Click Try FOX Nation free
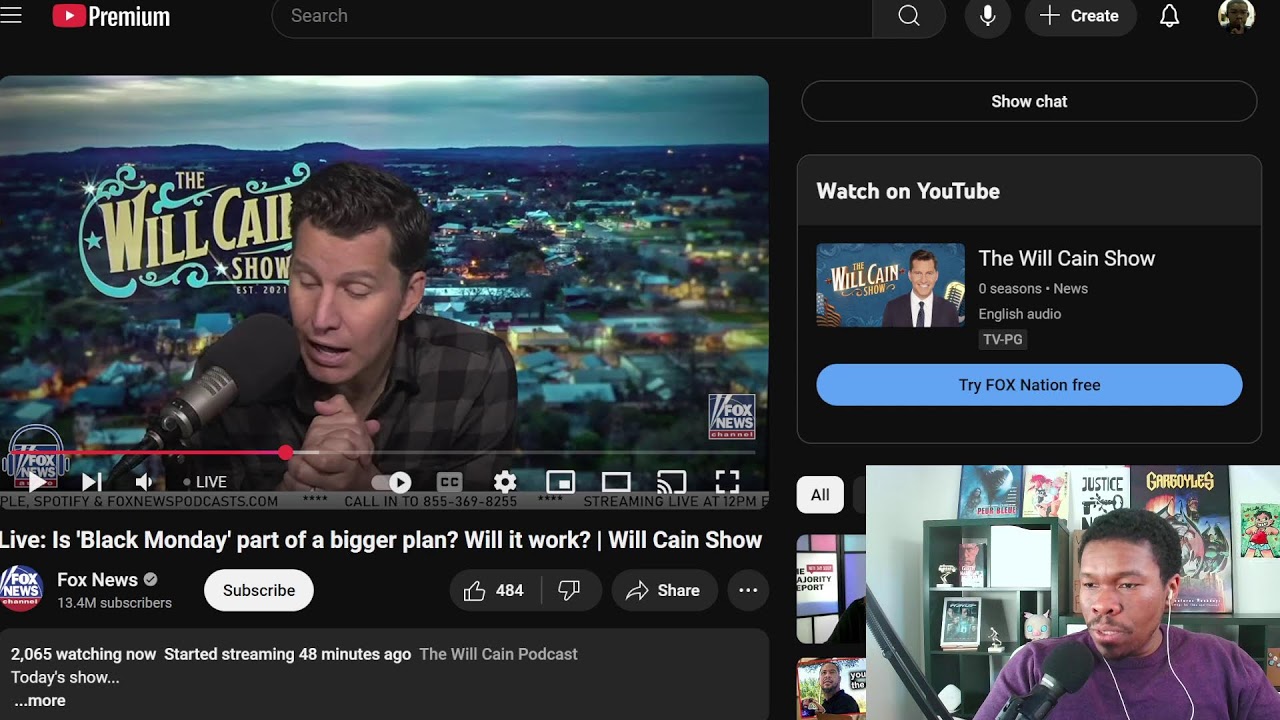The height and width of the screenshot is (720, 1280). (1029, 385)
